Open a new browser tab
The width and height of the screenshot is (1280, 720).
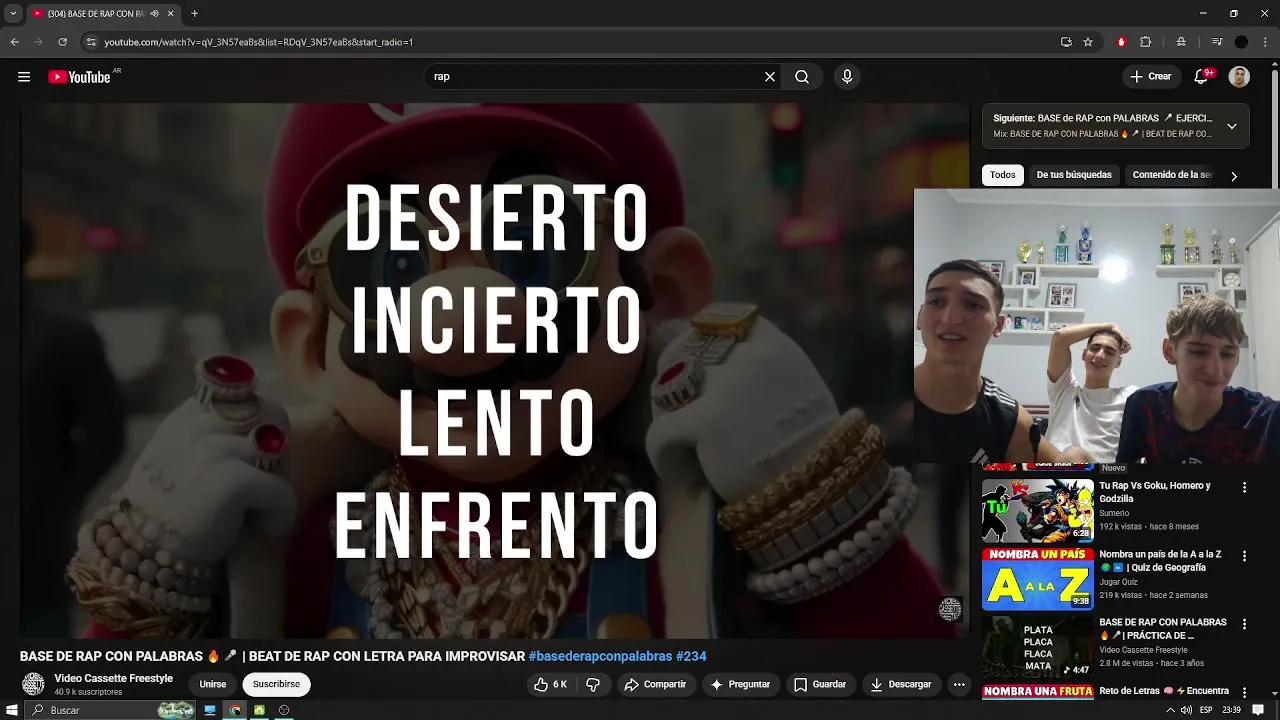pos(194,14)
